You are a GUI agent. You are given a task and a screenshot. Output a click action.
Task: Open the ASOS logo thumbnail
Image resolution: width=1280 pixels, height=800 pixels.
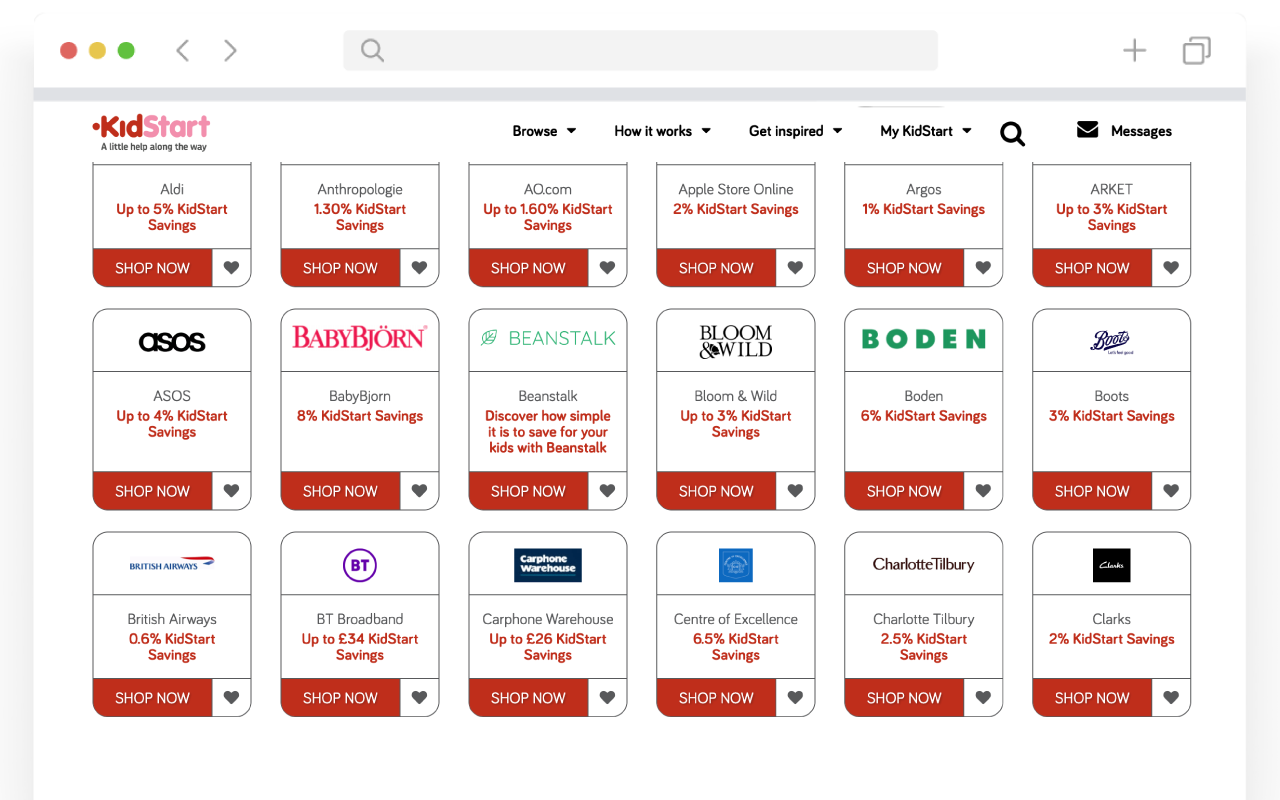[172, 341]
